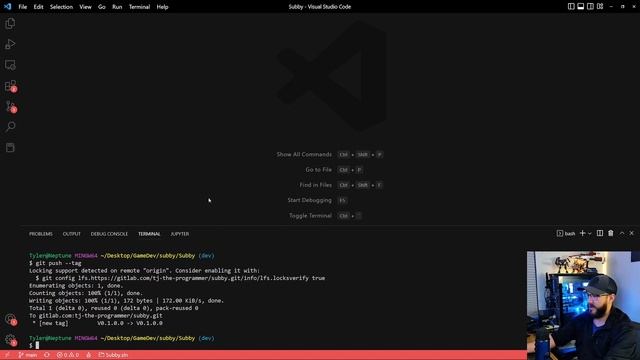Click the 'Locking support detected' line
Screen dimensions: 640x360
144,270
